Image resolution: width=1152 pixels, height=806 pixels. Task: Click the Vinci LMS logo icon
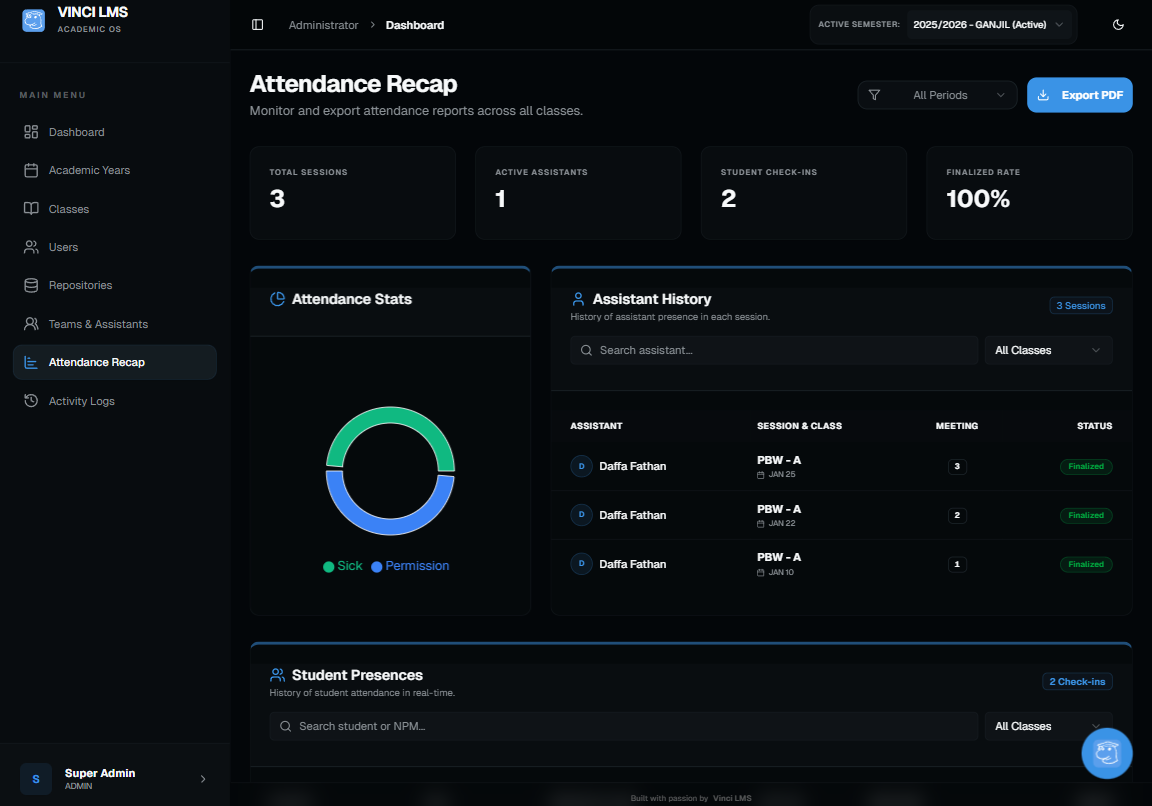(x=33, y=20)
